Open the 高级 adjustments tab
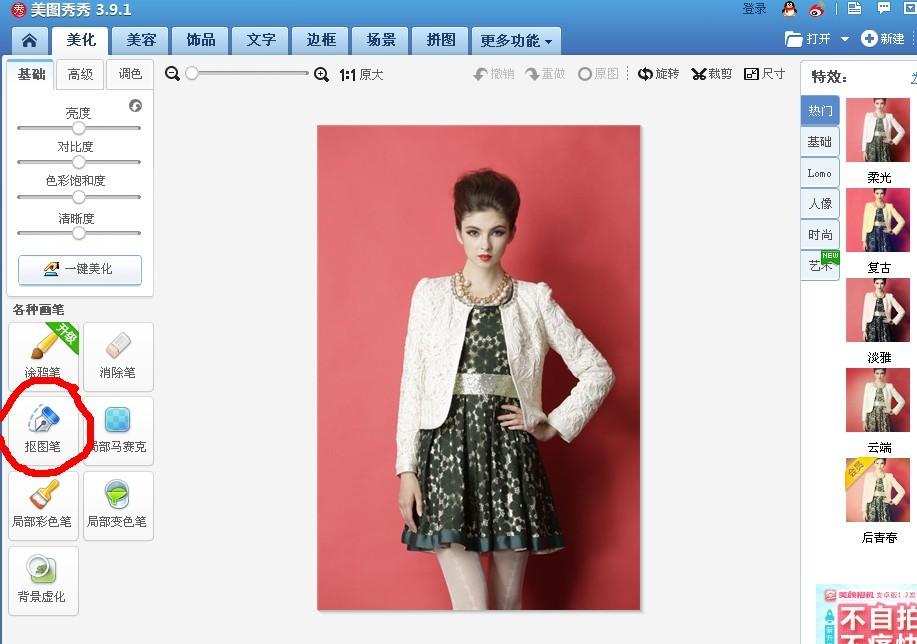The width and height of the screenshot is (917, 644). [80, 74]
